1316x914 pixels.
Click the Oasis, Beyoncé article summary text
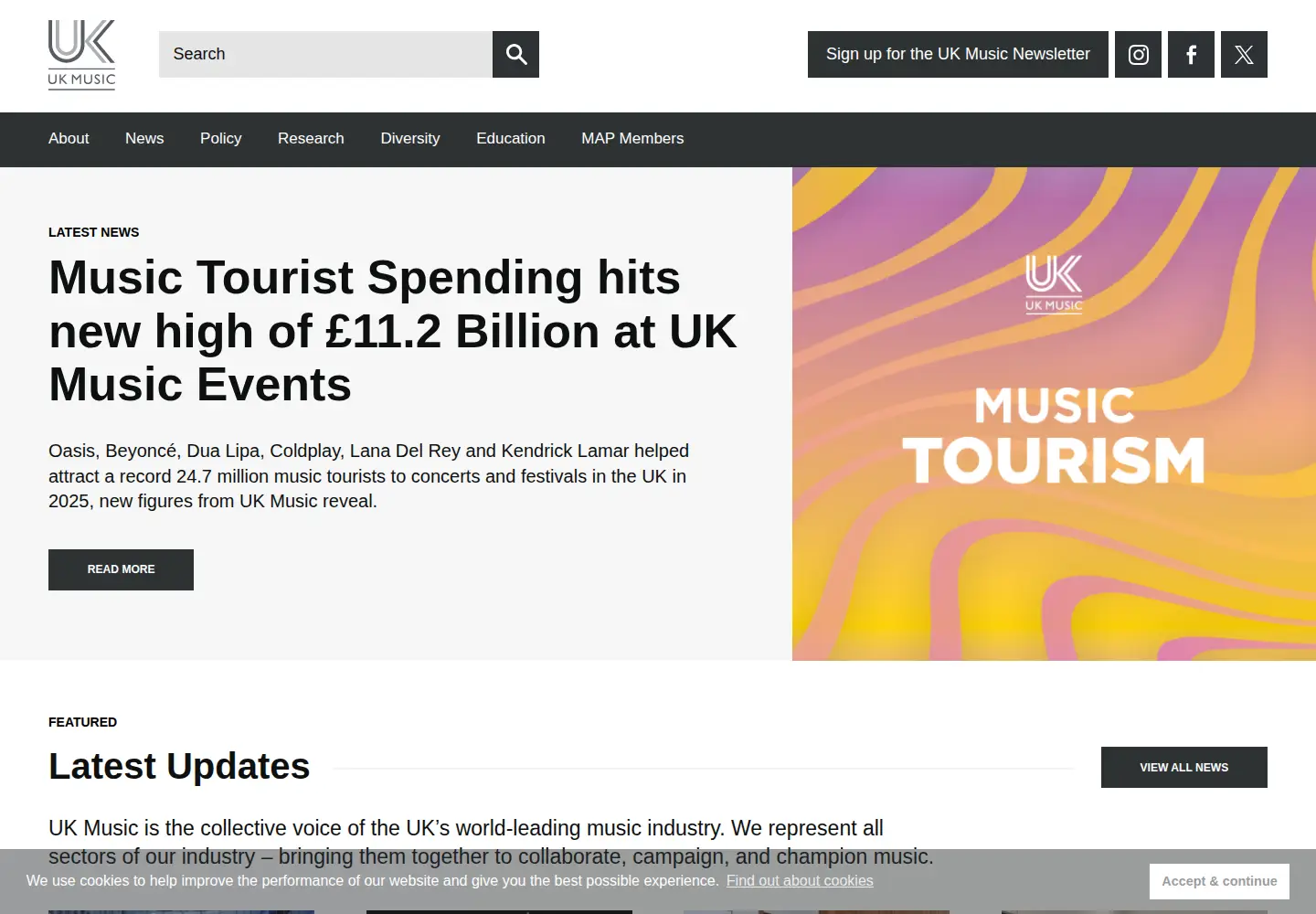[369, 476]
